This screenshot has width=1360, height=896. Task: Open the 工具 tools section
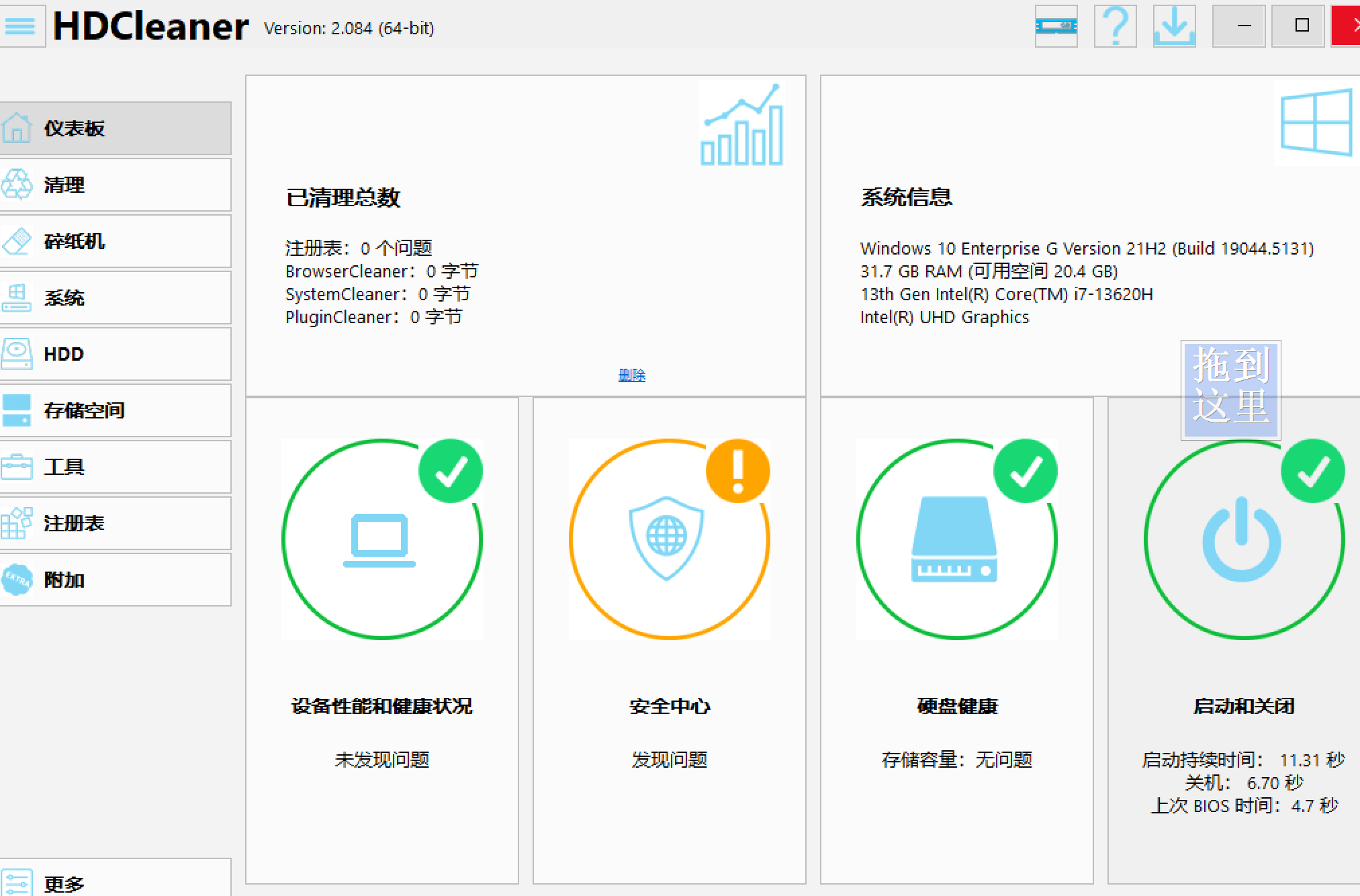116,467
